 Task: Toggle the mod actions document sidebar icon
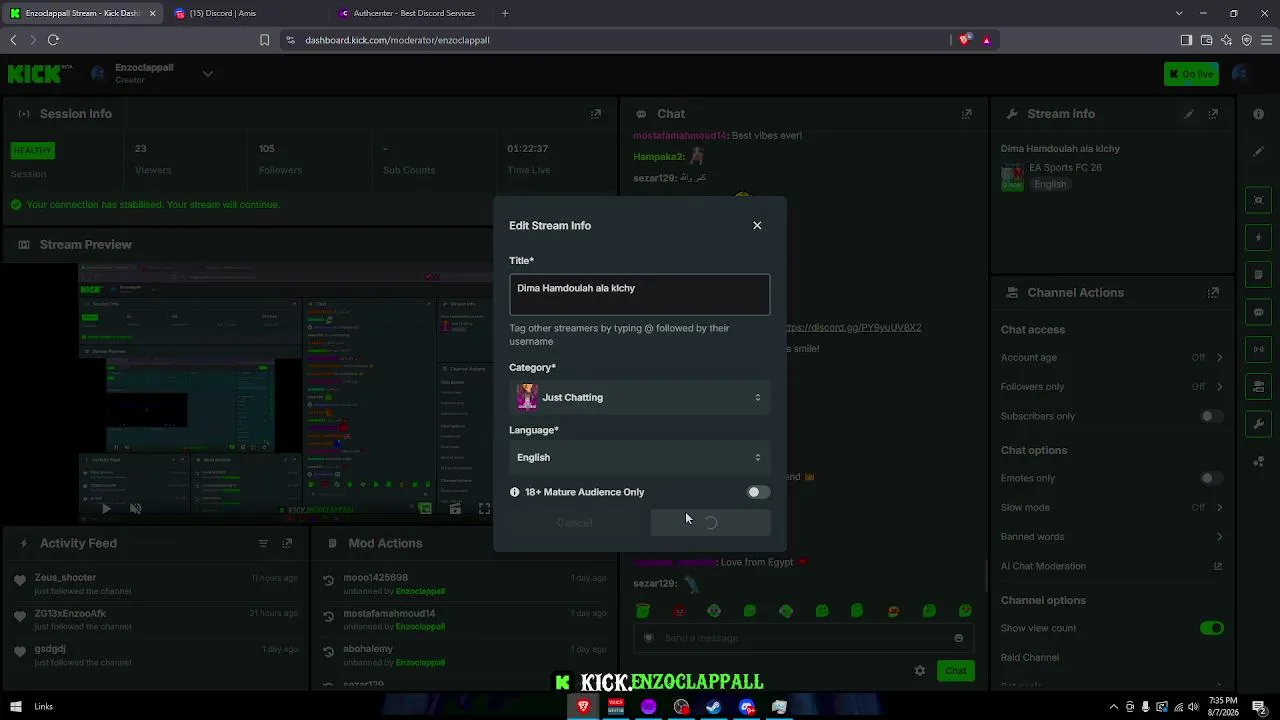click(1259, 275)
